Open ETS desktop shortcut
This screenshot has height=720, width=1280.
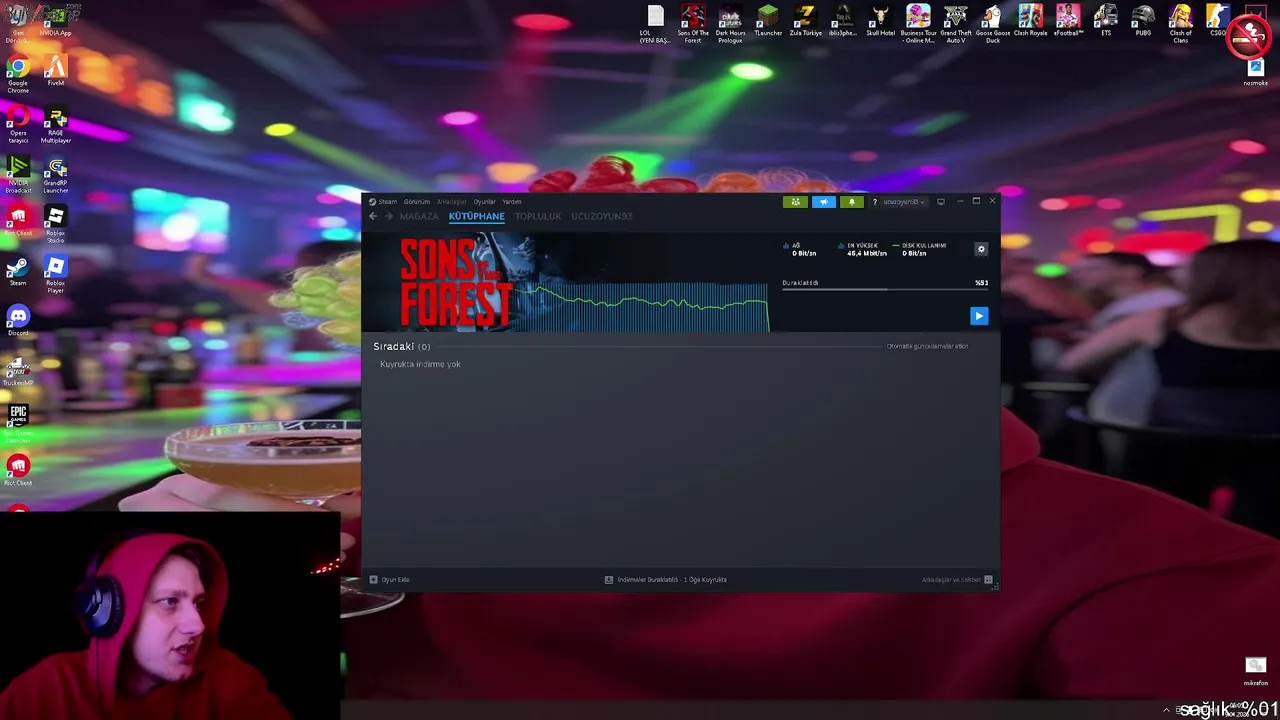(1106, 21)
